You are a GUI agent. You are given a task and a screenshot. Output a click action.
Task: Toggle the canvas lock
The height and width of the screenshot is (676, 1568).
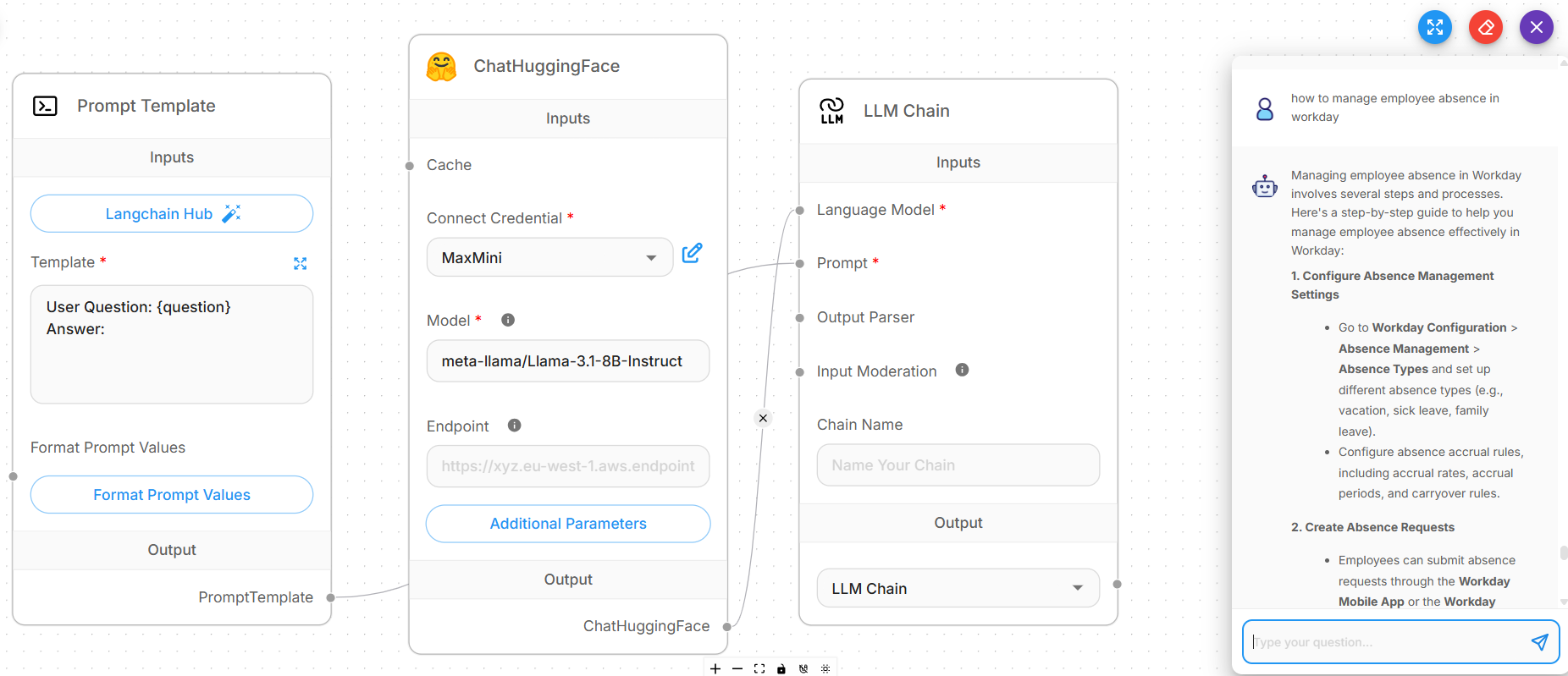coord(781,668)
